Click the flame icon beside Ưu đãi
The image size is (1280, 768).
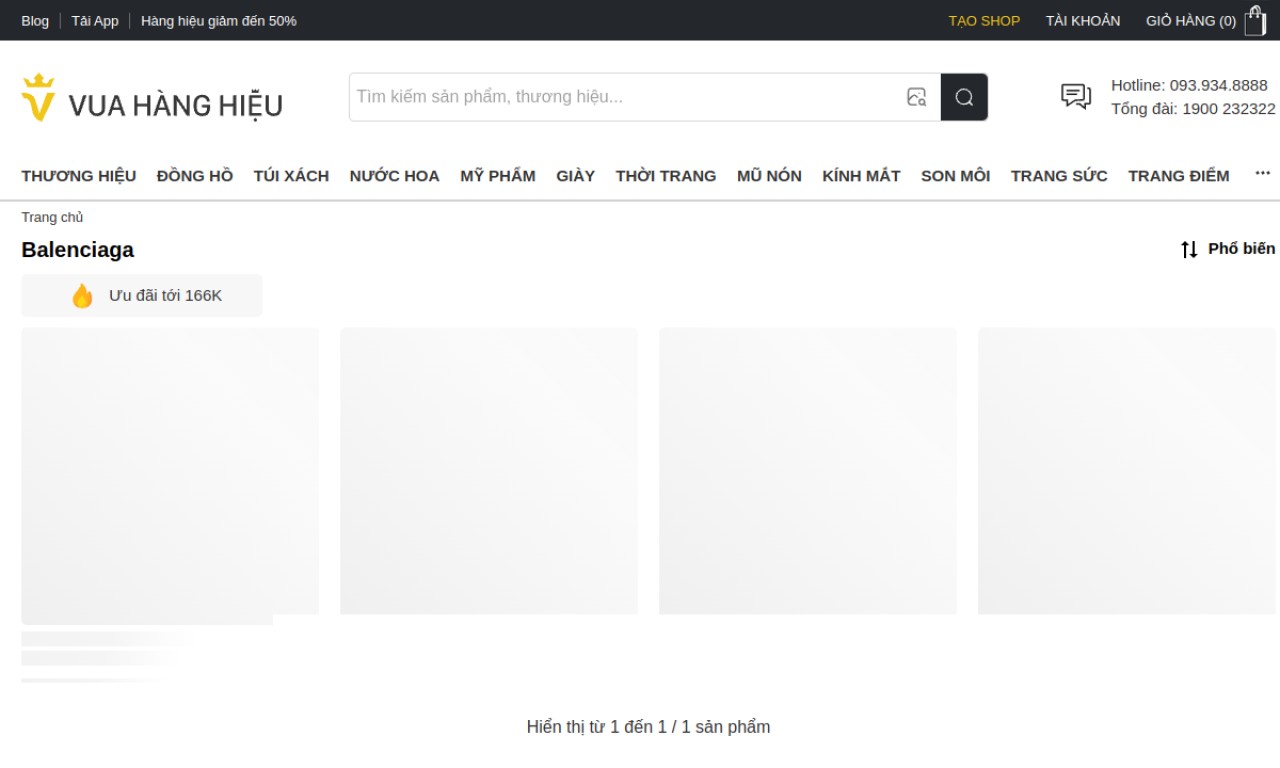pos(82,296)
